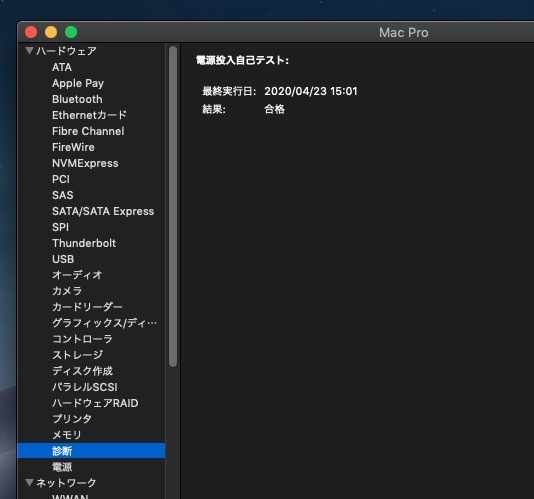Close the window with red button
This screenshot has width=534, height=499.
(31, 32)
